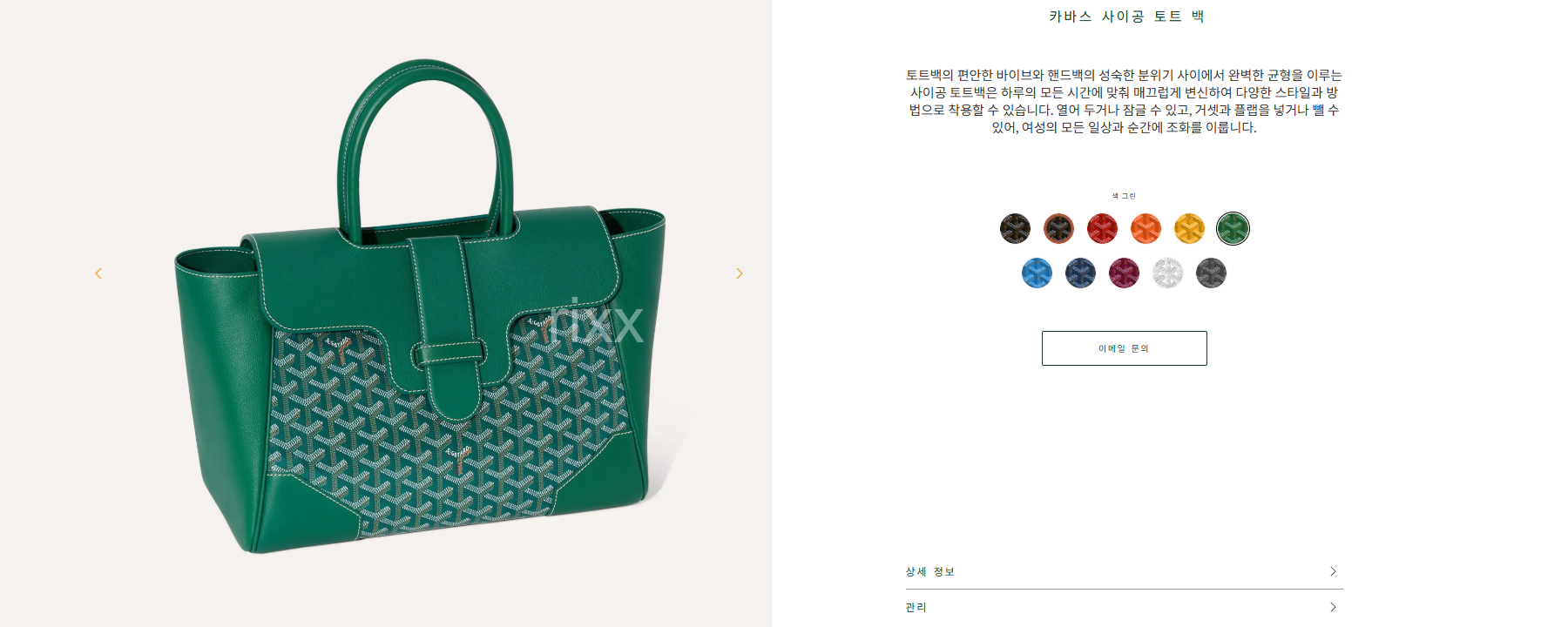Select the grey color swatch

click(1211, 273)
